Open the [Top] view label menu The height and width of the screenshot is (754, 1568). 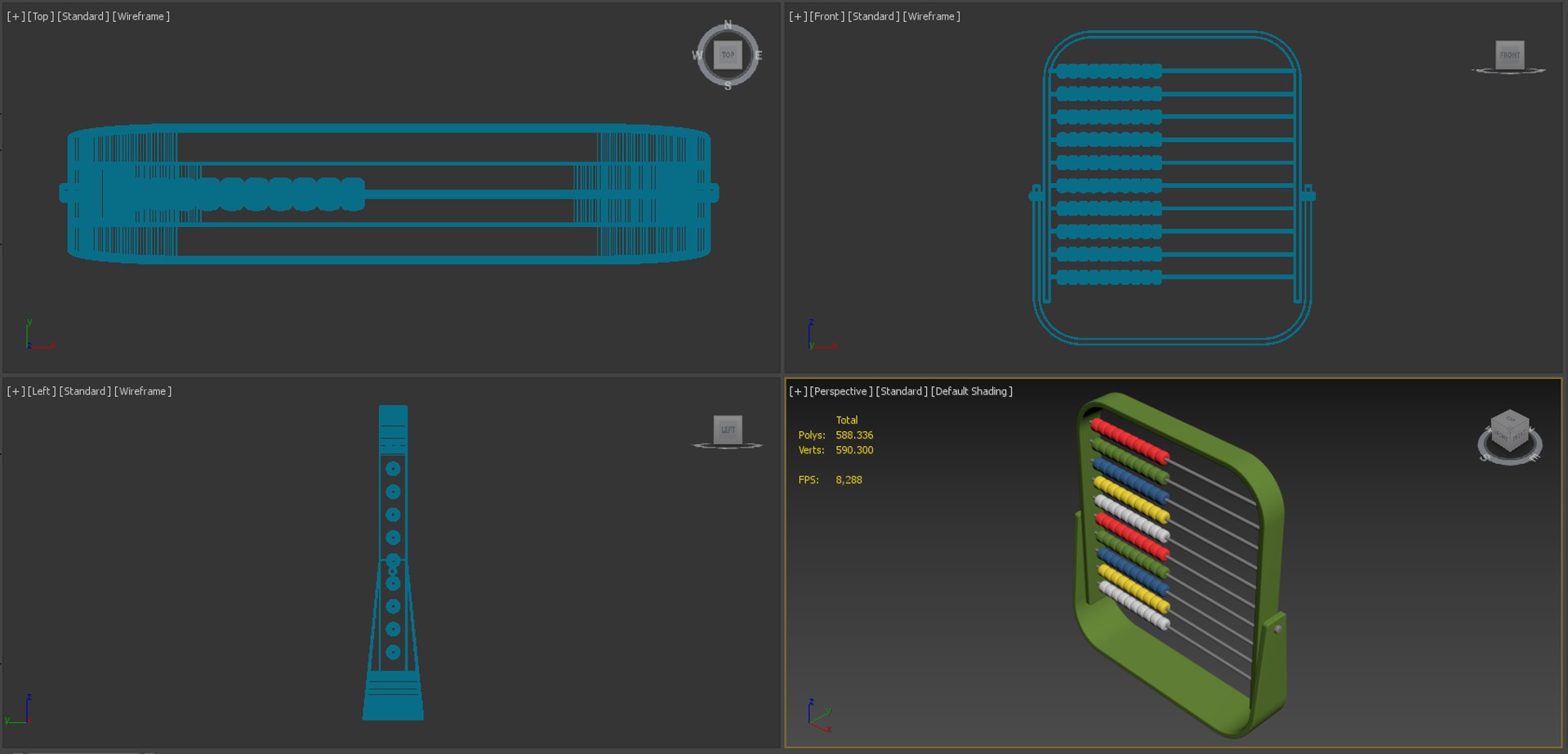click(41, 16)
